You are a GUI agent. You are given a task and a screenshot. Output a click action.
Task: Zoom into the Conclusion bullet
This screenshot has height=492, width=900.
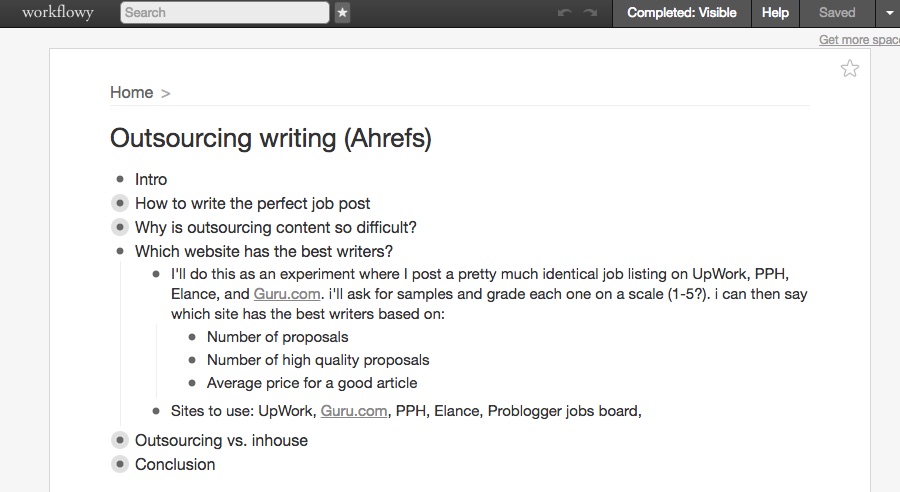[x=119, y=464]
